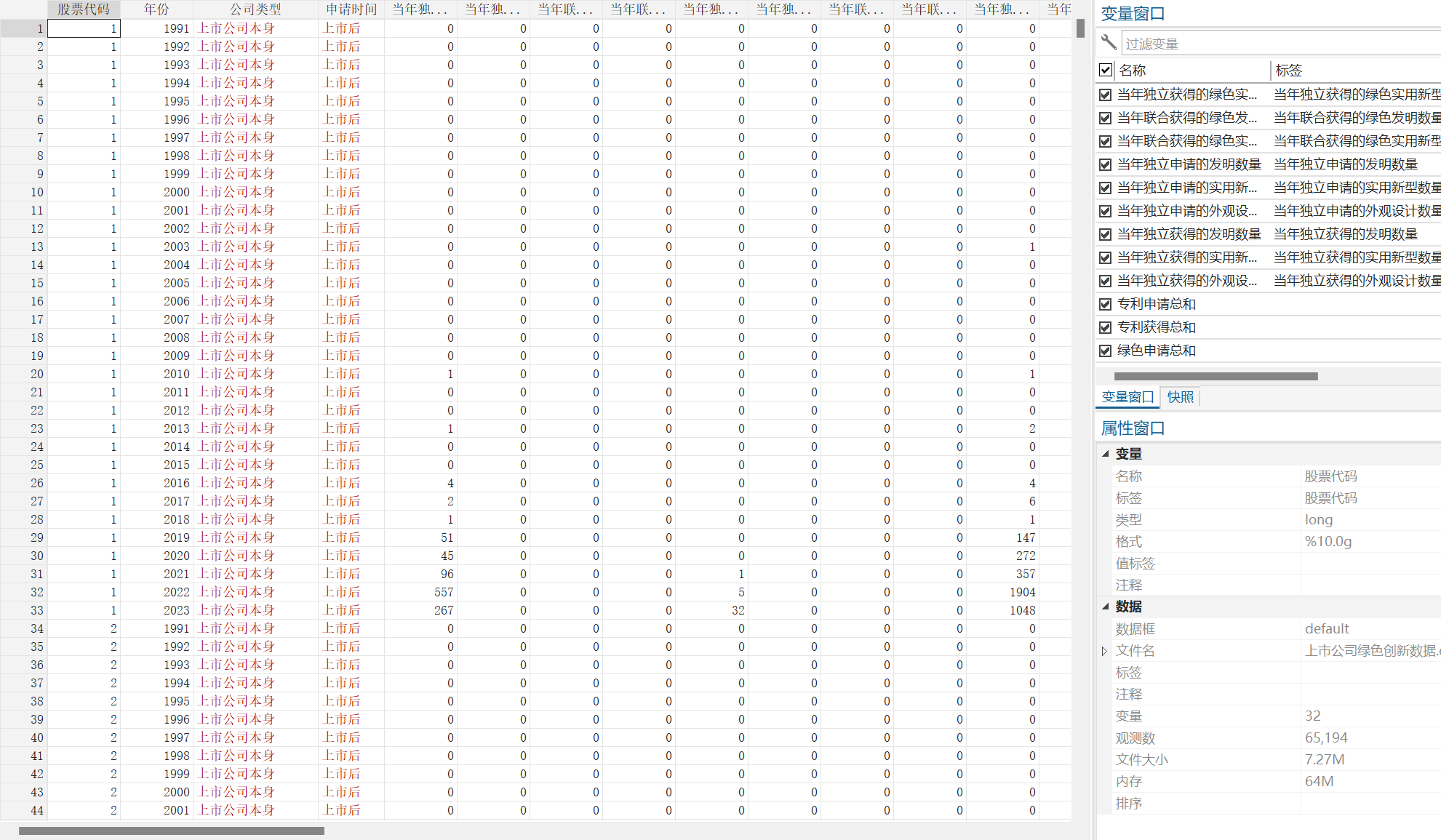
Task: Click the 股票代码 column header
Action: coord(84,9)
